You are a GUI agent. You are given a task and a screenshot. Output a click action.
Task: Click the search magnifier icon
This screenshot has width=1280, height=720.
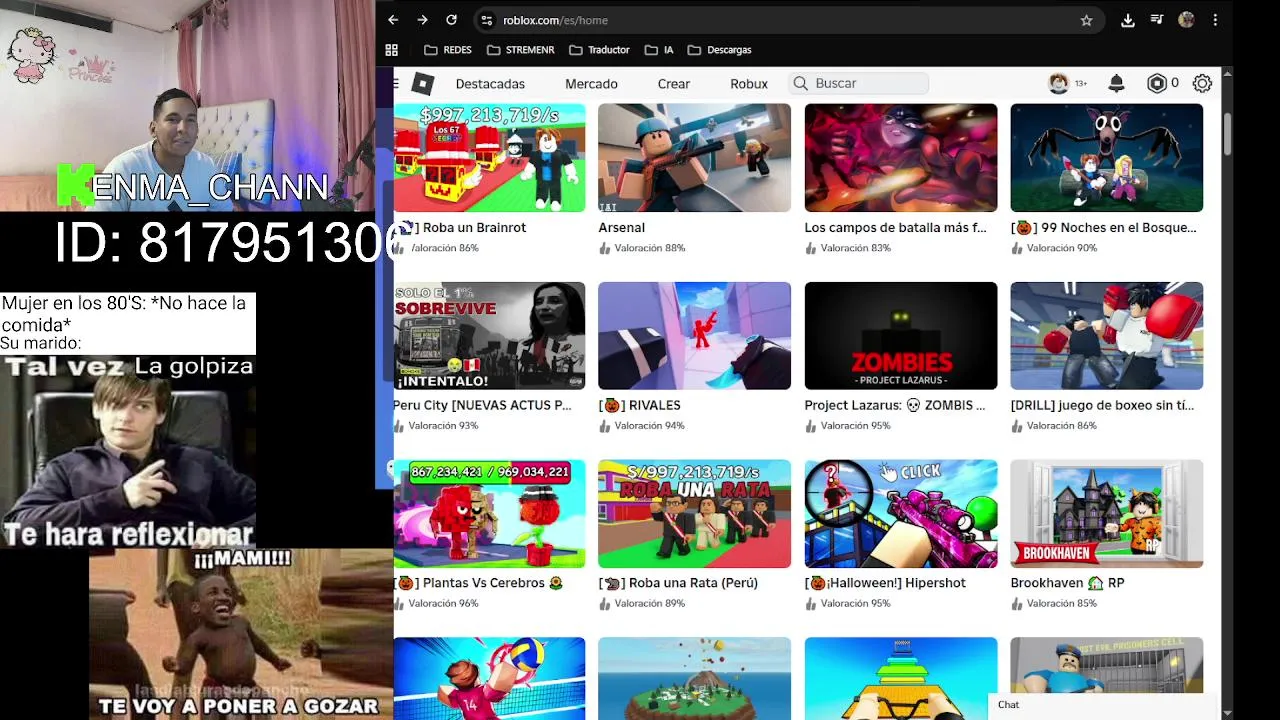(x=800, y=84)
